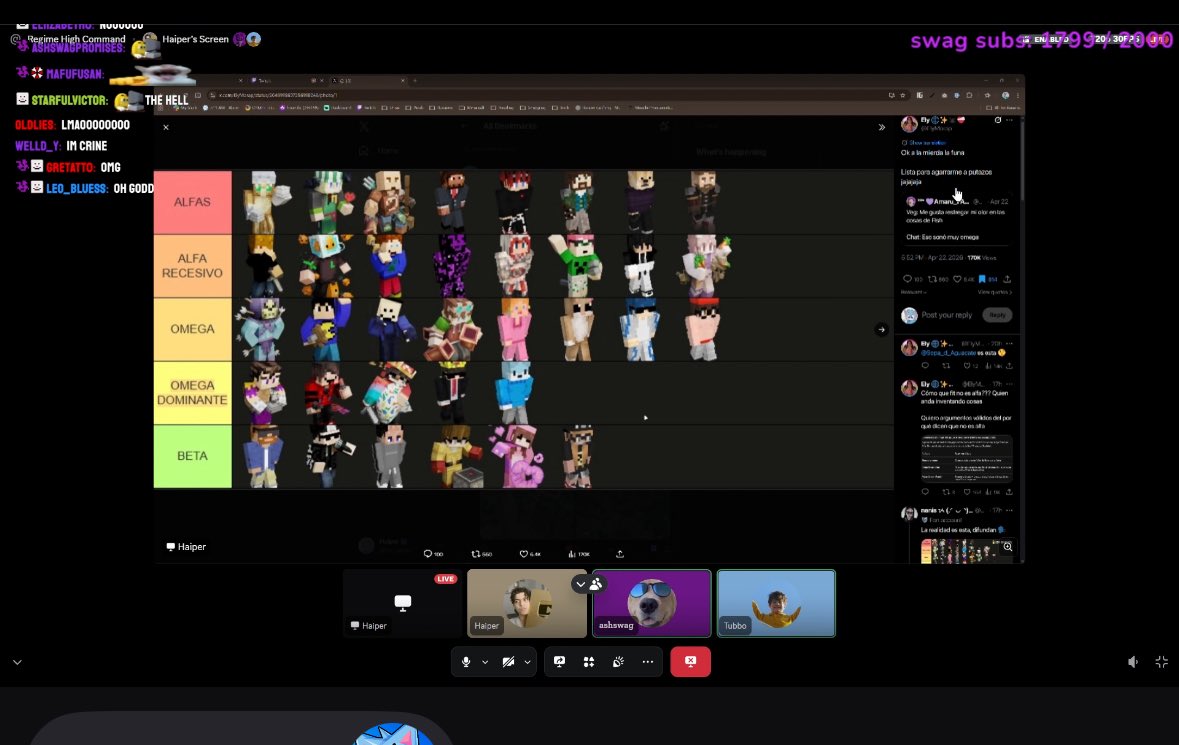
Task: View the analytics count under the photo
Action: click(x=578, y=554)
